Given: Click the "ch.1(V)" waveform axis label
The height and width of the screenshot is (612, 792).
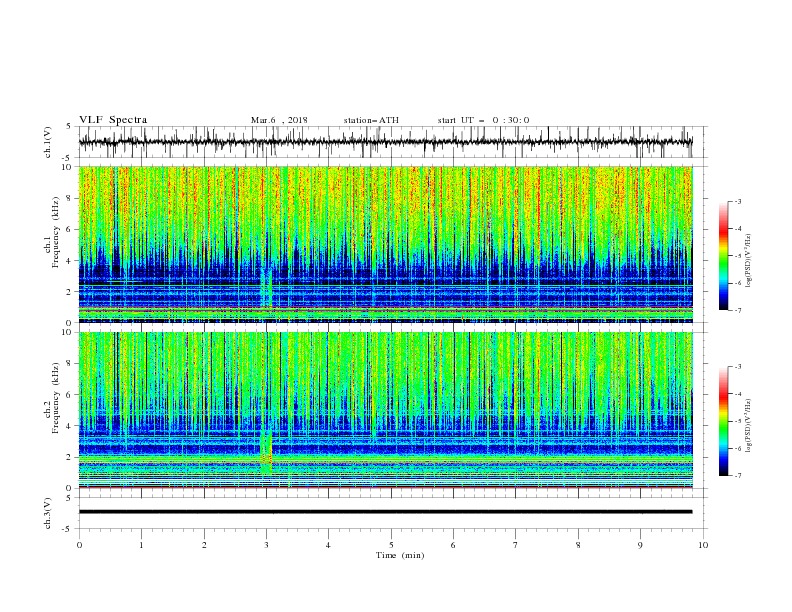Looking at the screenshot, I should [x=48, y=142].
